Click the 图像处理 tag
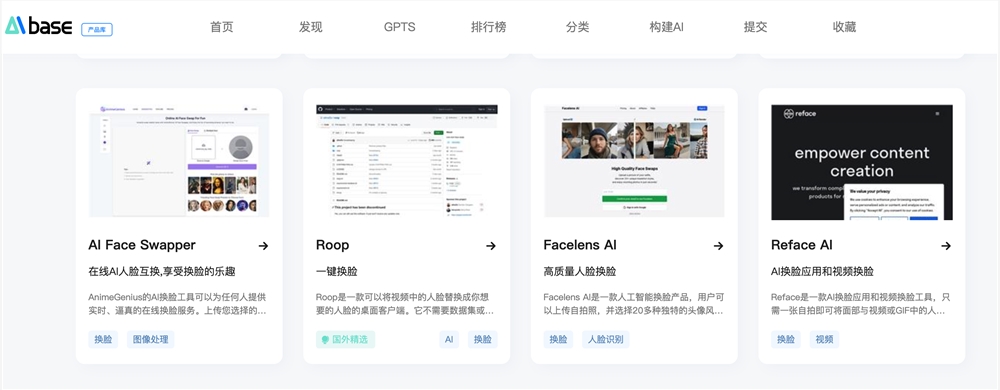The width and height of the screenshot is (1000, 390). pos(151,340)
